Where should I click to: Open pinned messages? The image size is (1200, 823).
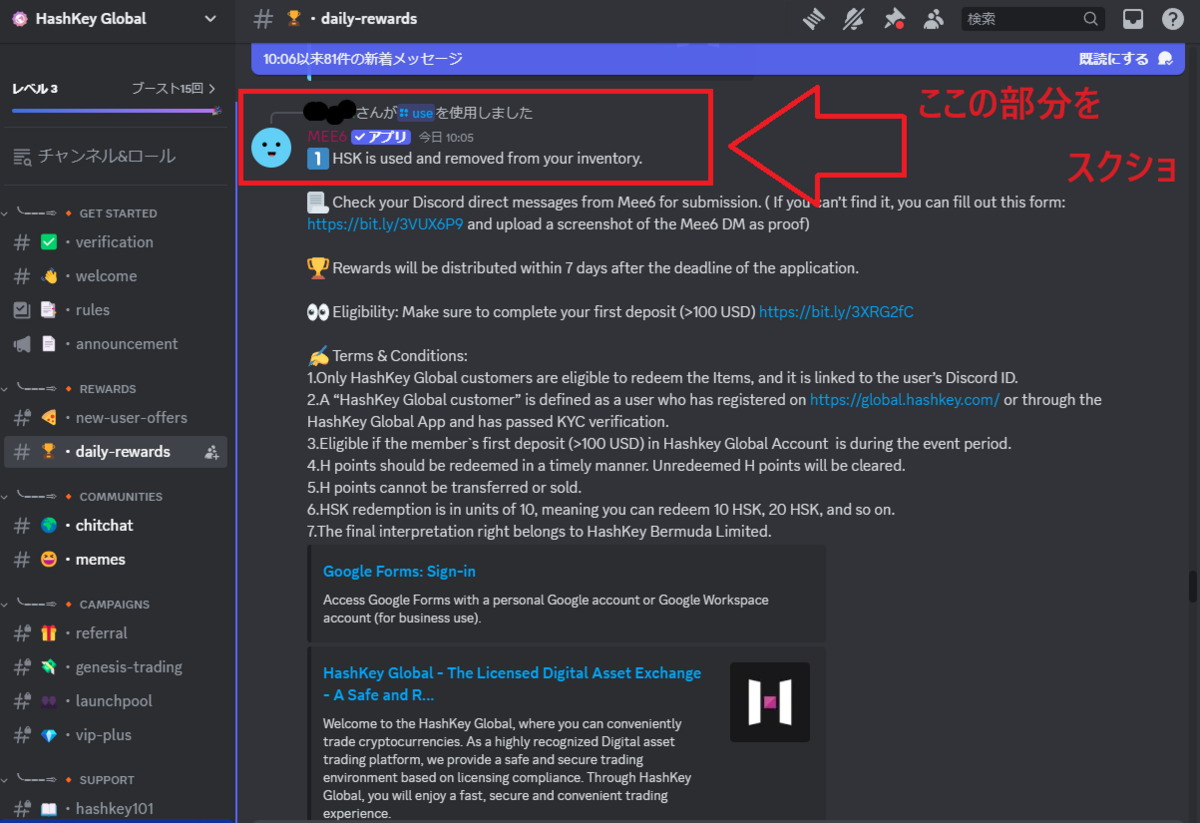click(x=894, y=18)
